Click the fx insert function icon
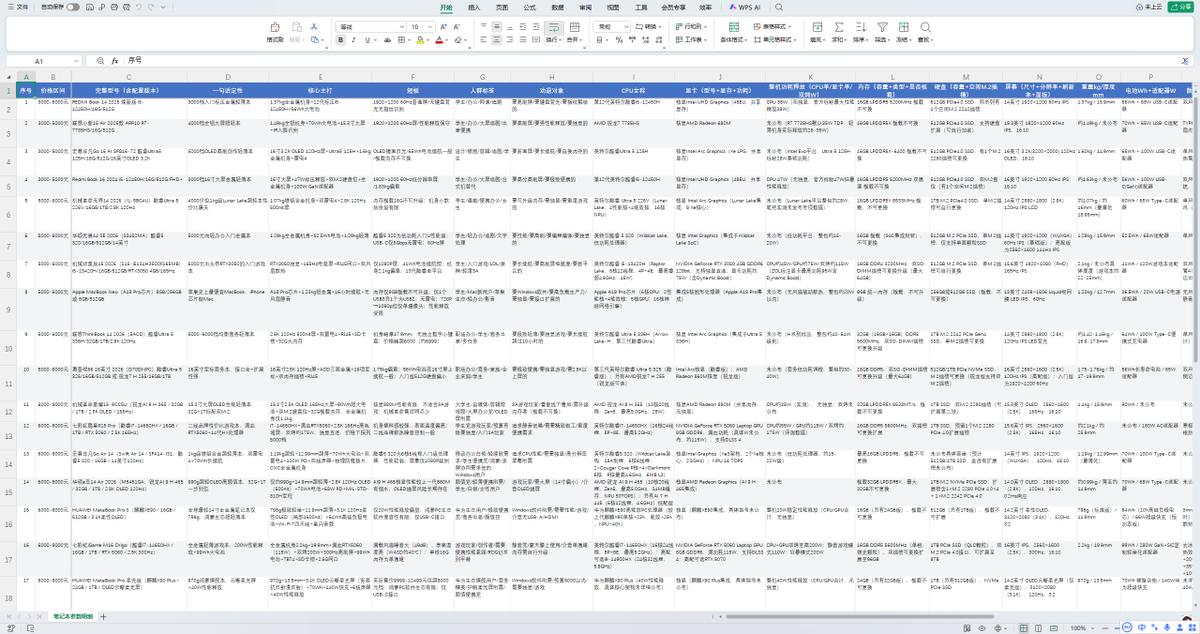The height and width of the screenshot is (634, 1200). tap(117, 60)
